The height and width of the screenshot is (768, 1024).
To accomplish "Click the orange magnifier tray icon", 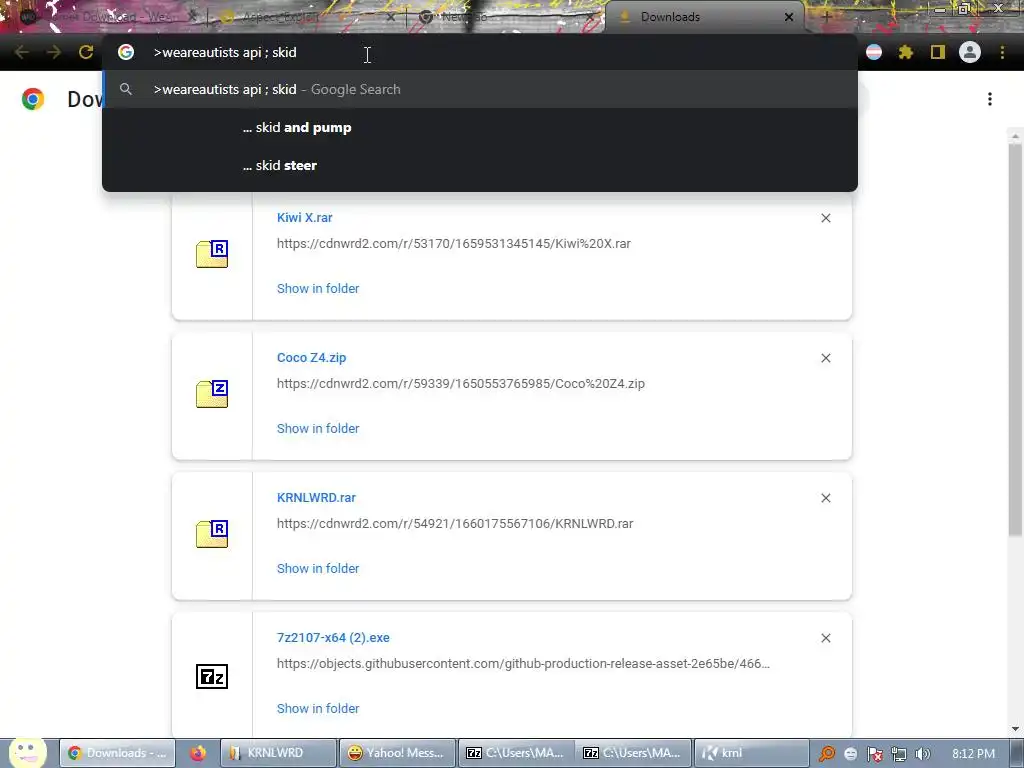I will coord(827,754).
